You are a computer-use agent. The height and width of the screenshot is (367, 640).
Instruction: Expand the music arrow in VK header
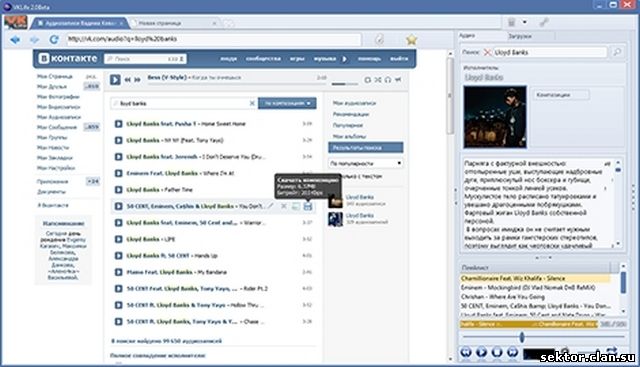click(x=344, y=59)
